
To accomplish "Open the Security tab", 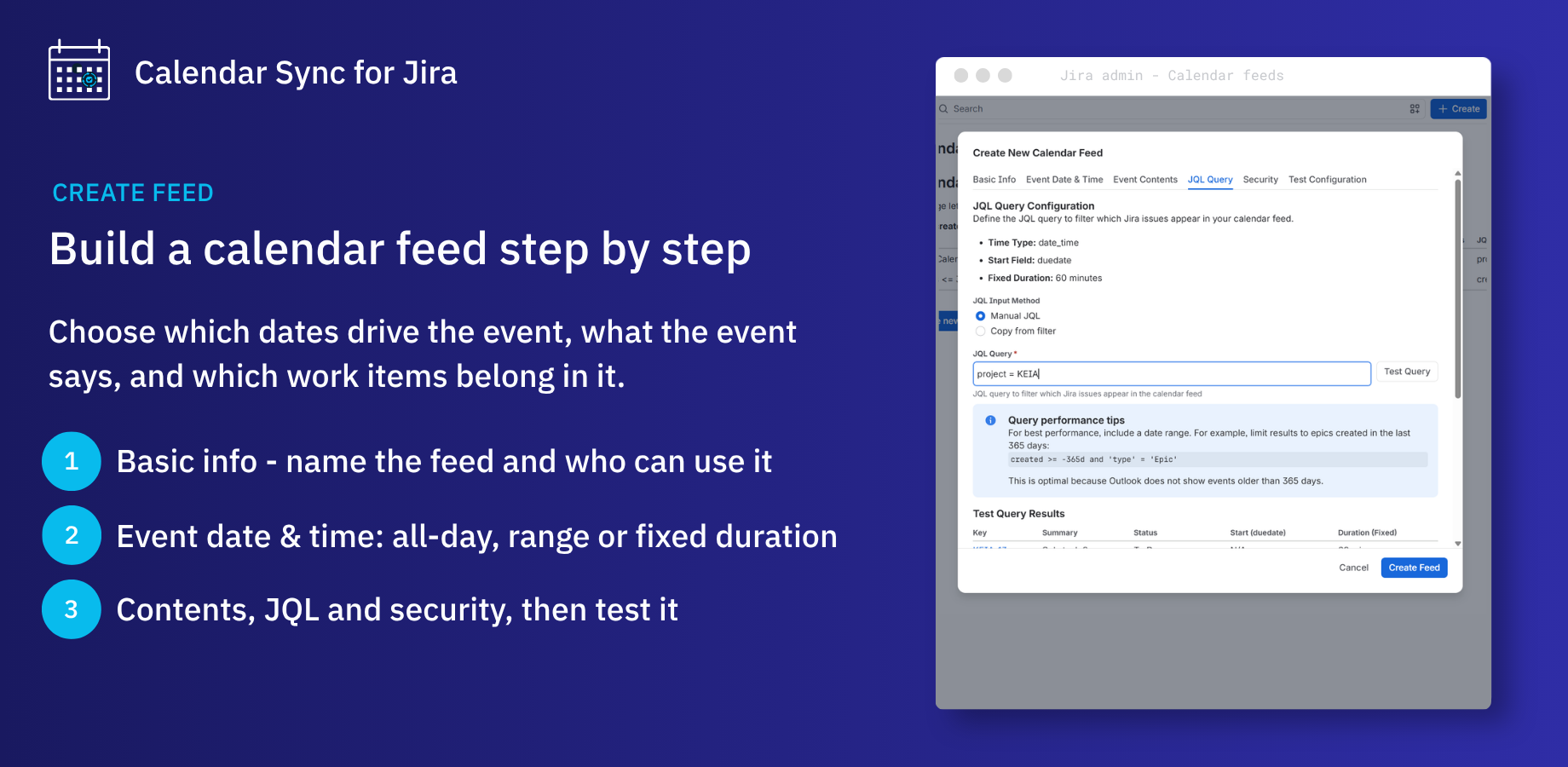I will (1260, 180).
